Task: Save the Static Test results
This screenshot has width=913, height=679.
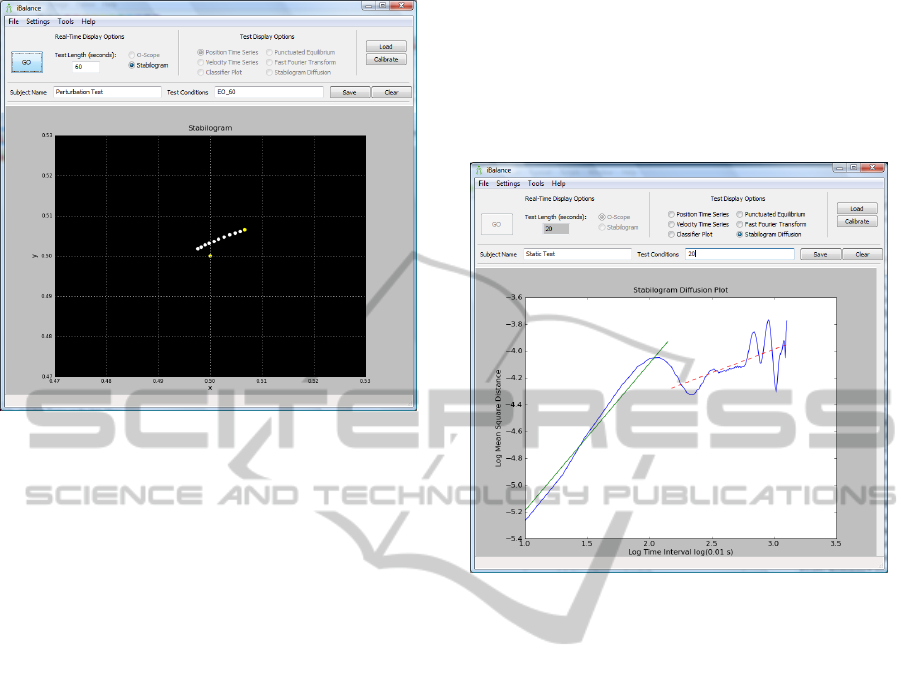Action: (820, 255)
